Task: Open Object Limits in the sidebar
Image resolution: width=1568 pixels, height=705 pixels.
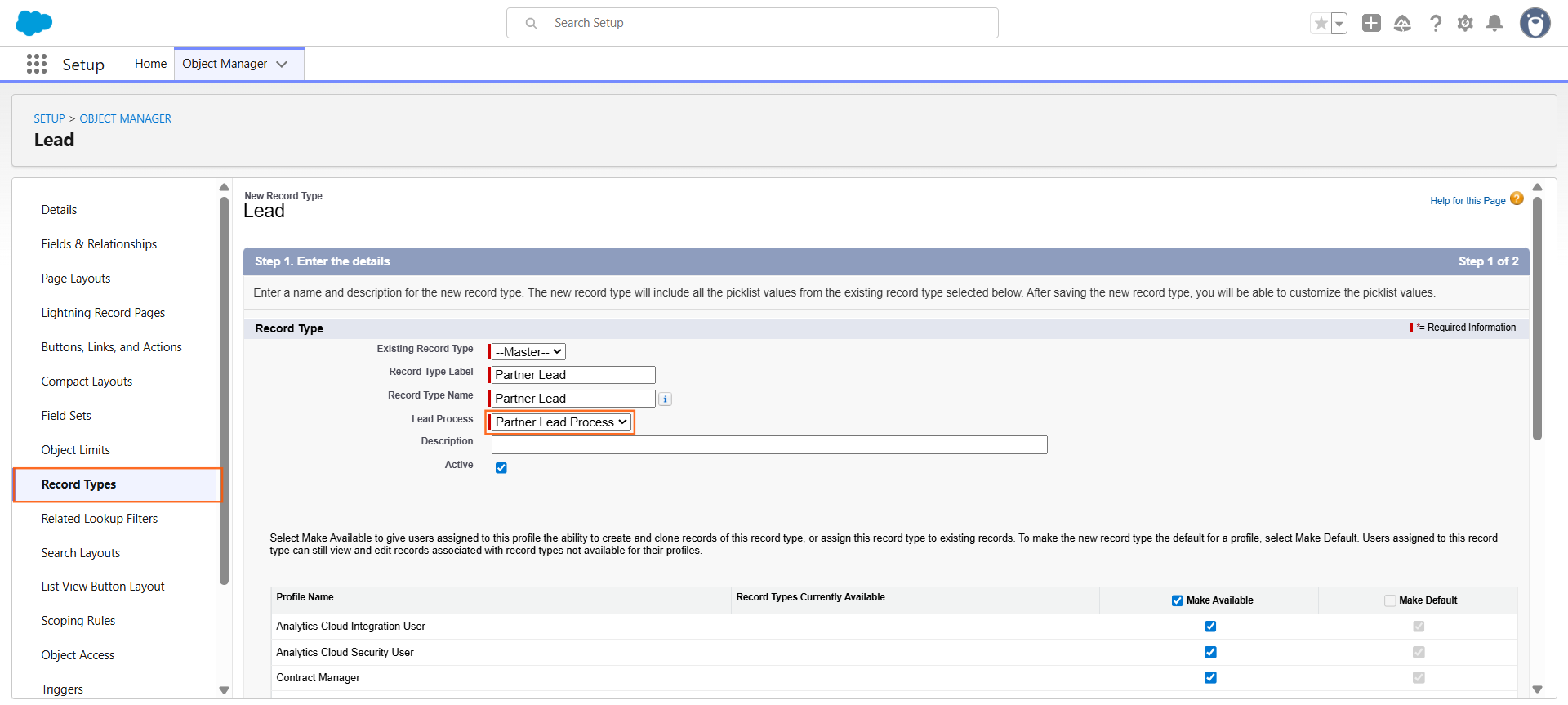Action: coord(75,450)
